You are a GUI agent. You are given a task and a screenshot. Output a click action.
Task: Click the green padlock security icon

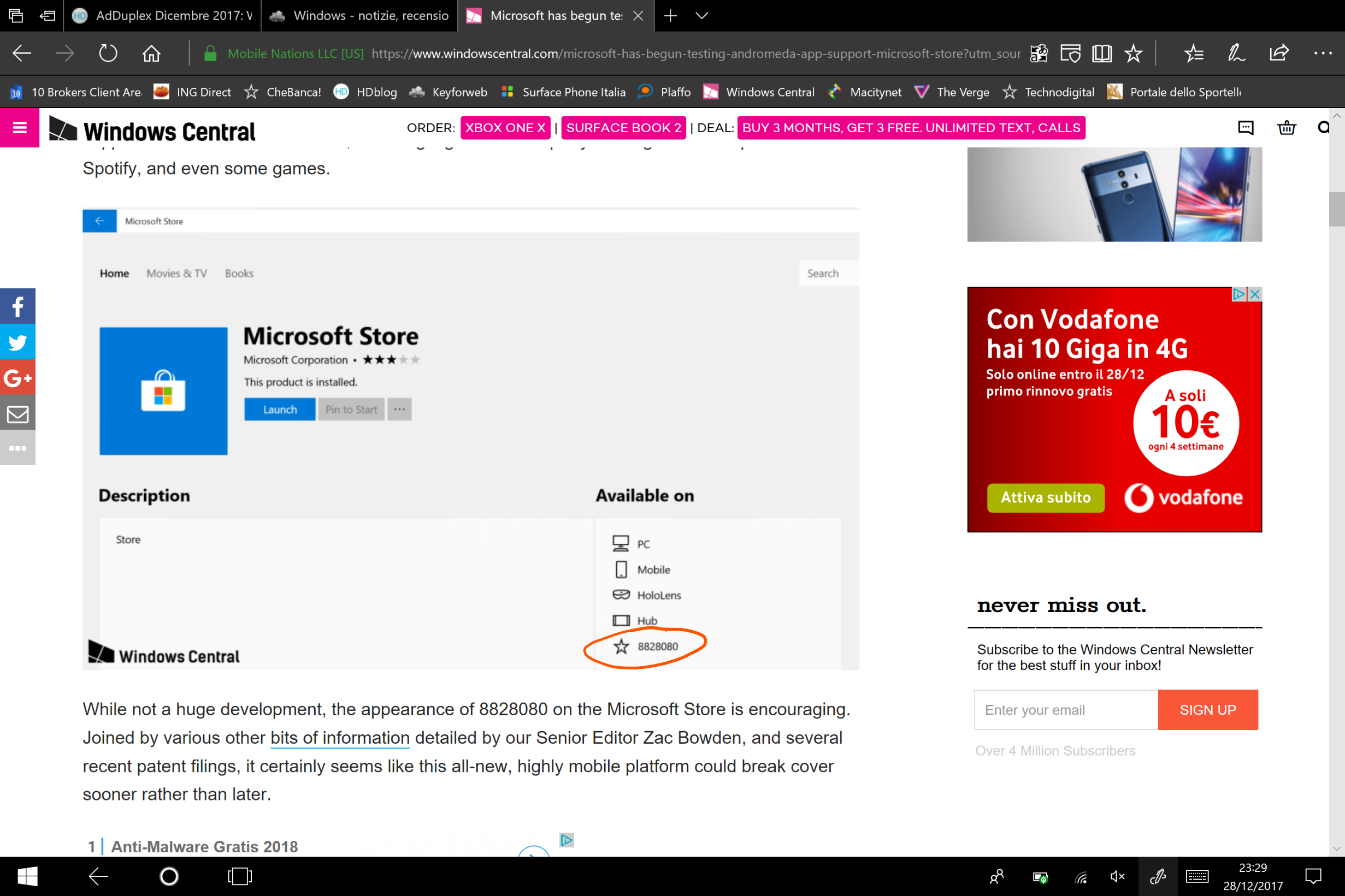210,53
